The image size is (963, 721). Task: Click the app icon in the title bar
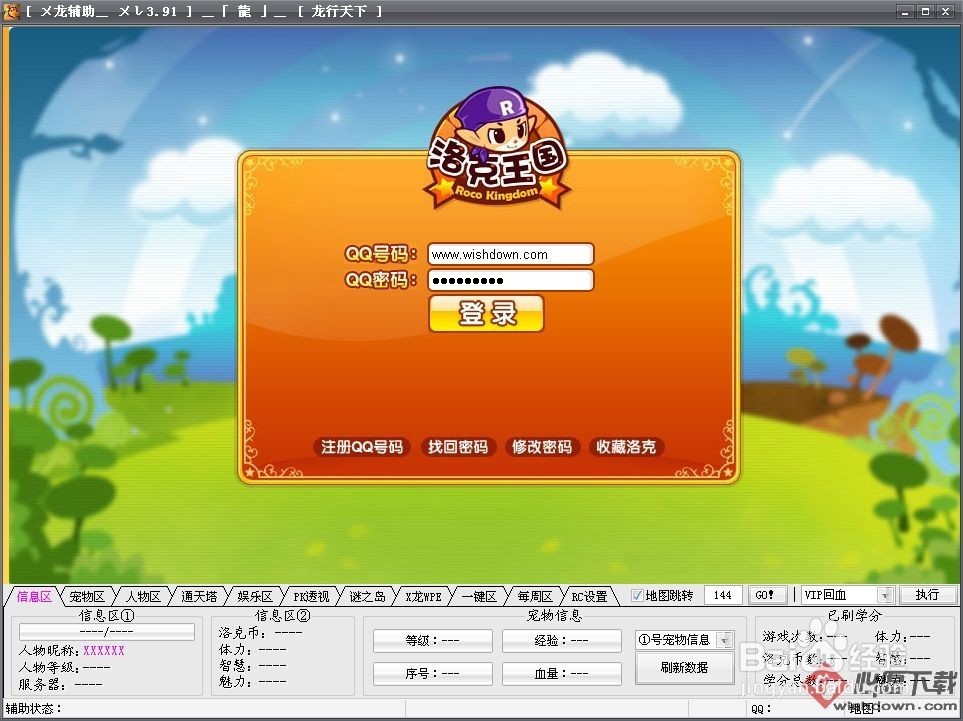[x=11, y=11]
